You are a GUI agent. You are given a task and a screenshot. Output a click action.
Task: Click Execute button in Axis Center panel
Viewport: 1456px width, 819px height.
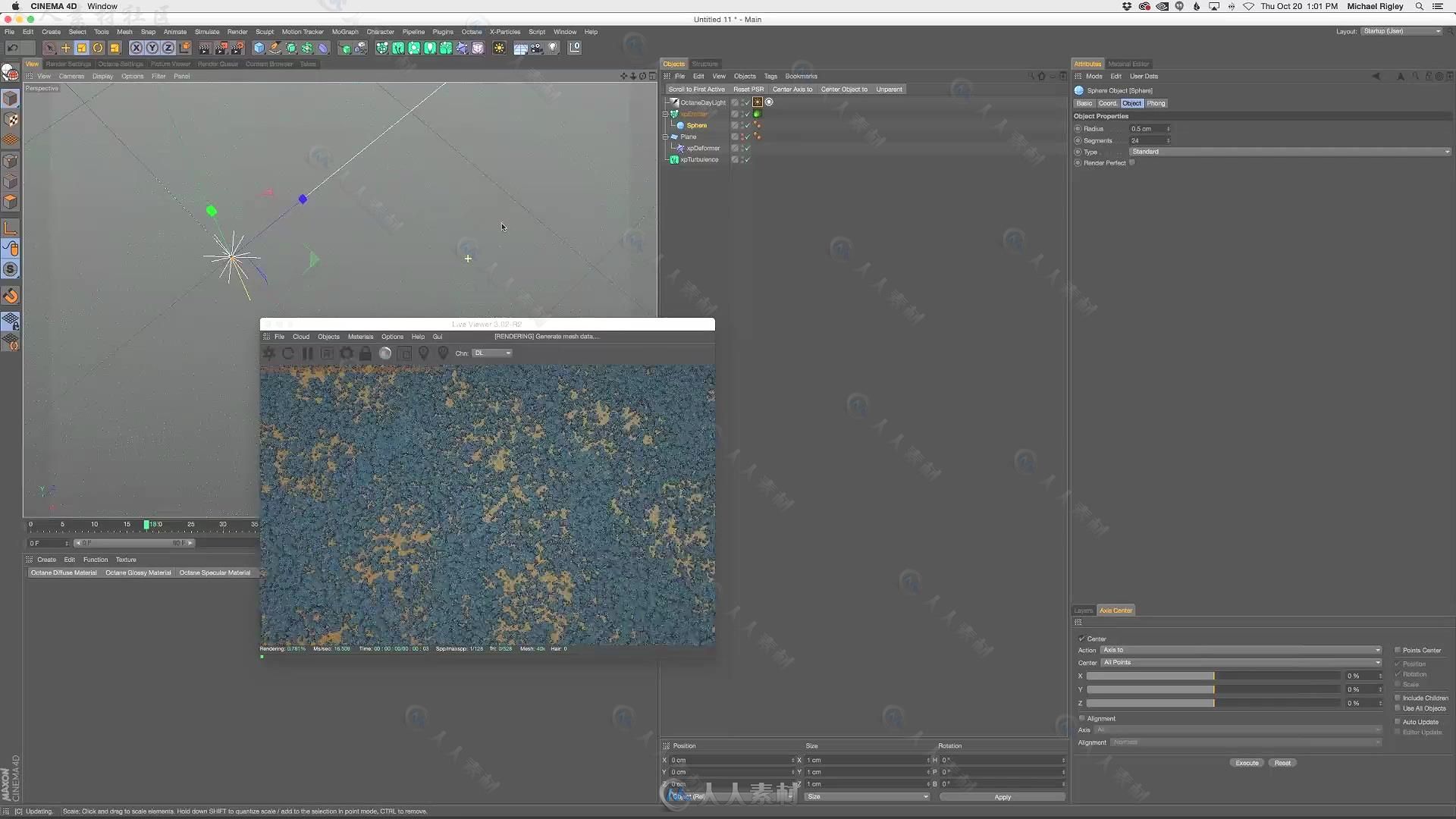tap(1247, 763)
